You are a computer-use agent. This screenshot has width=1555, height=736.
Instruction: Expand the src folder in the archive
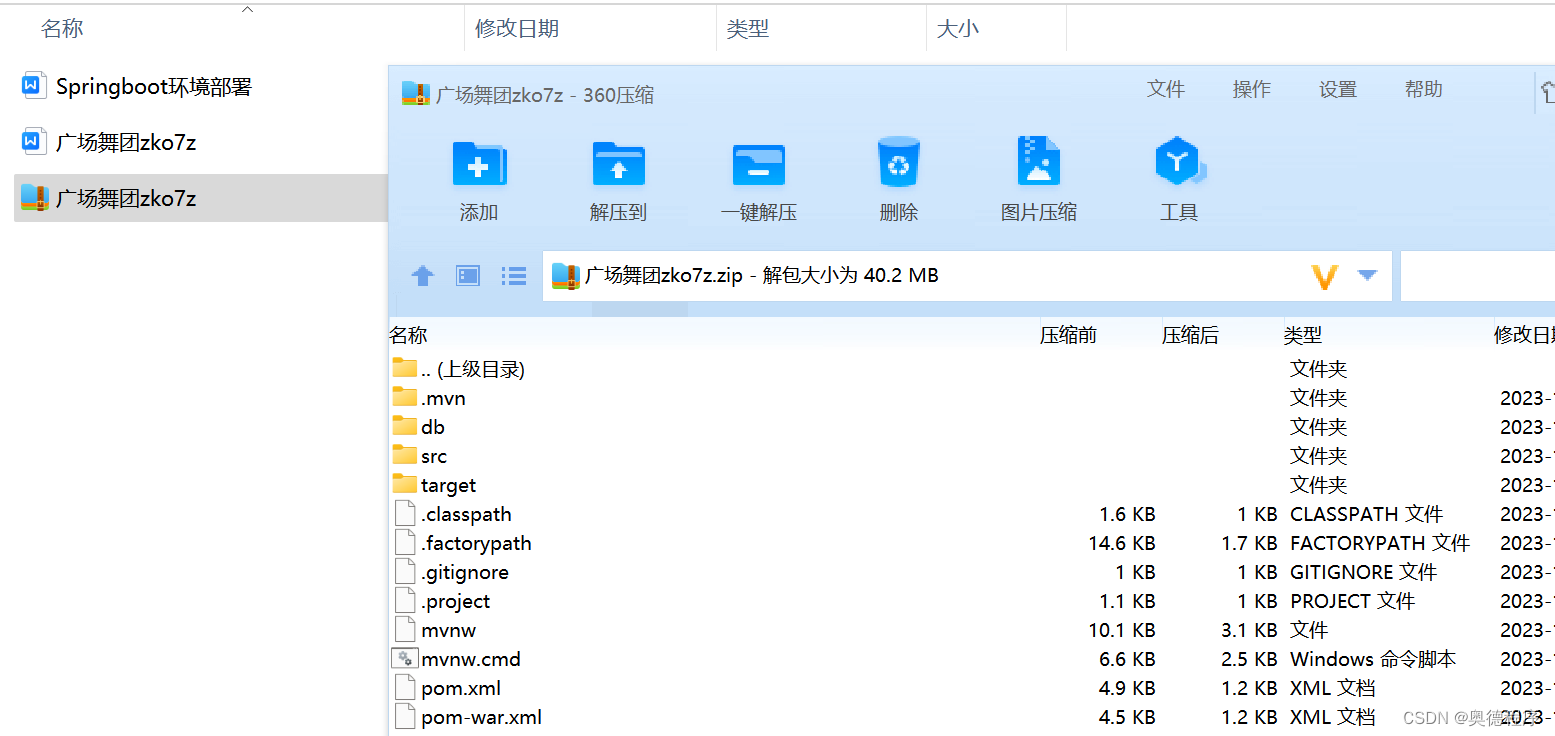click(432, 455)
